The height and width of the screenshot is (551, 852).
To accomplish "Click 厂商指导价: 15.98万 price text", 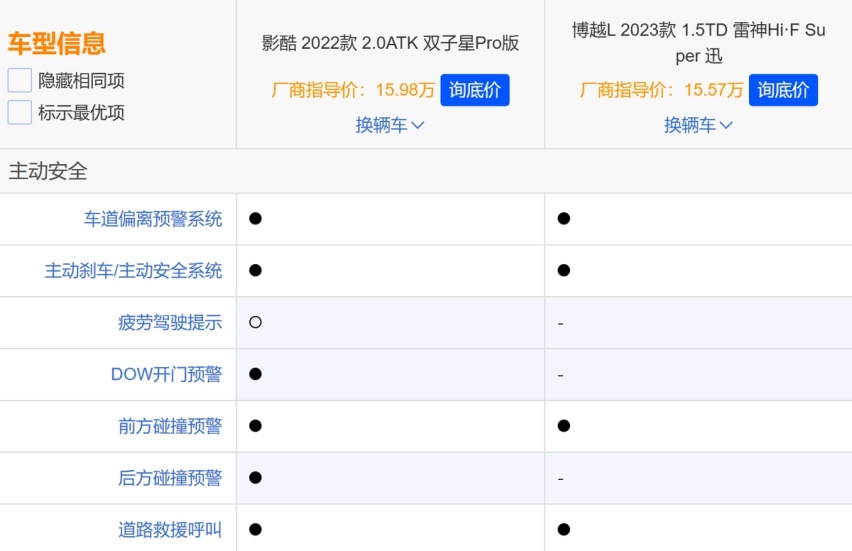I will coord(353,90).
